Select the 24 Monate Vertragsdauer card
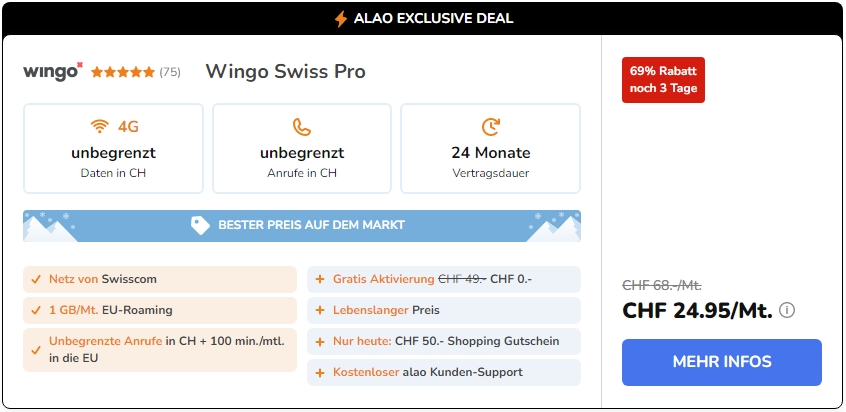This screenshot has height=412, width=846. click(x=490, y=148)
